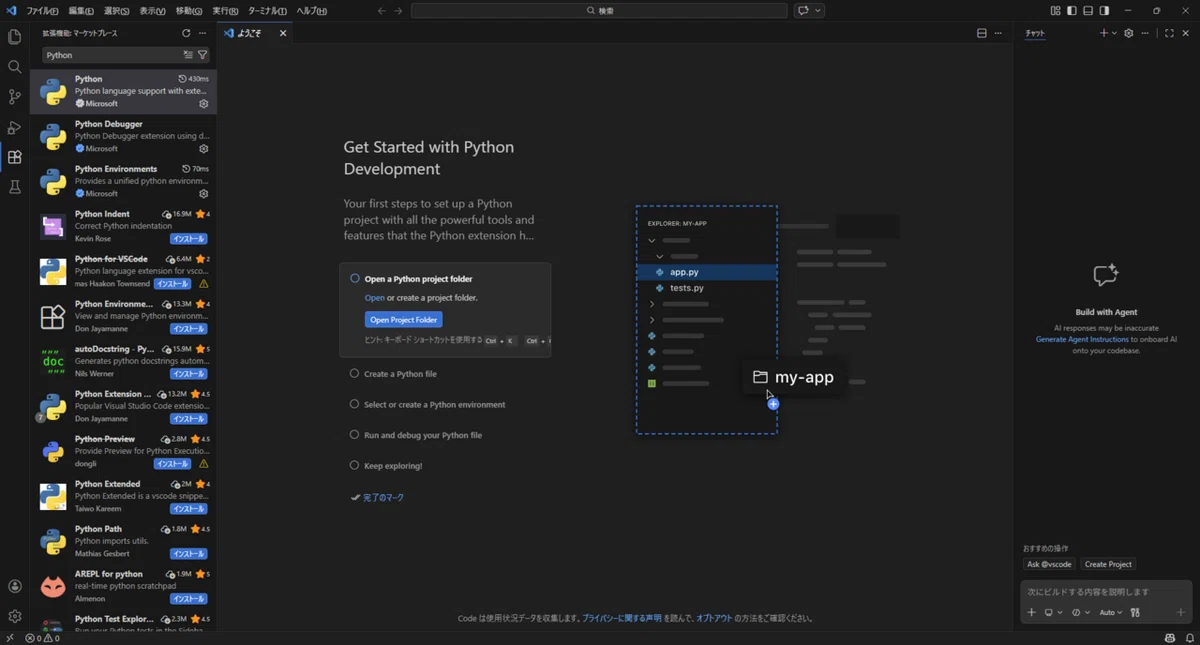Open the errors and warnings status entry
This screenshot has width=1200, height=645.
(x=42, y=638)
